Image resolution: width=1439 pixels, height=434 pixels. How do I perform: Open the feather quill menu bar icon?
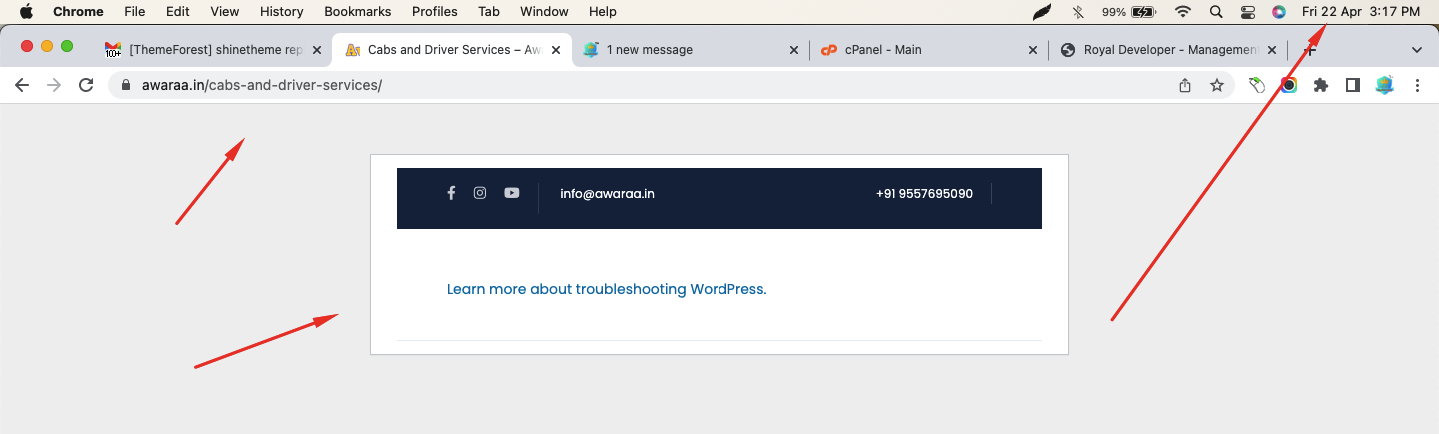point(1042,12)
